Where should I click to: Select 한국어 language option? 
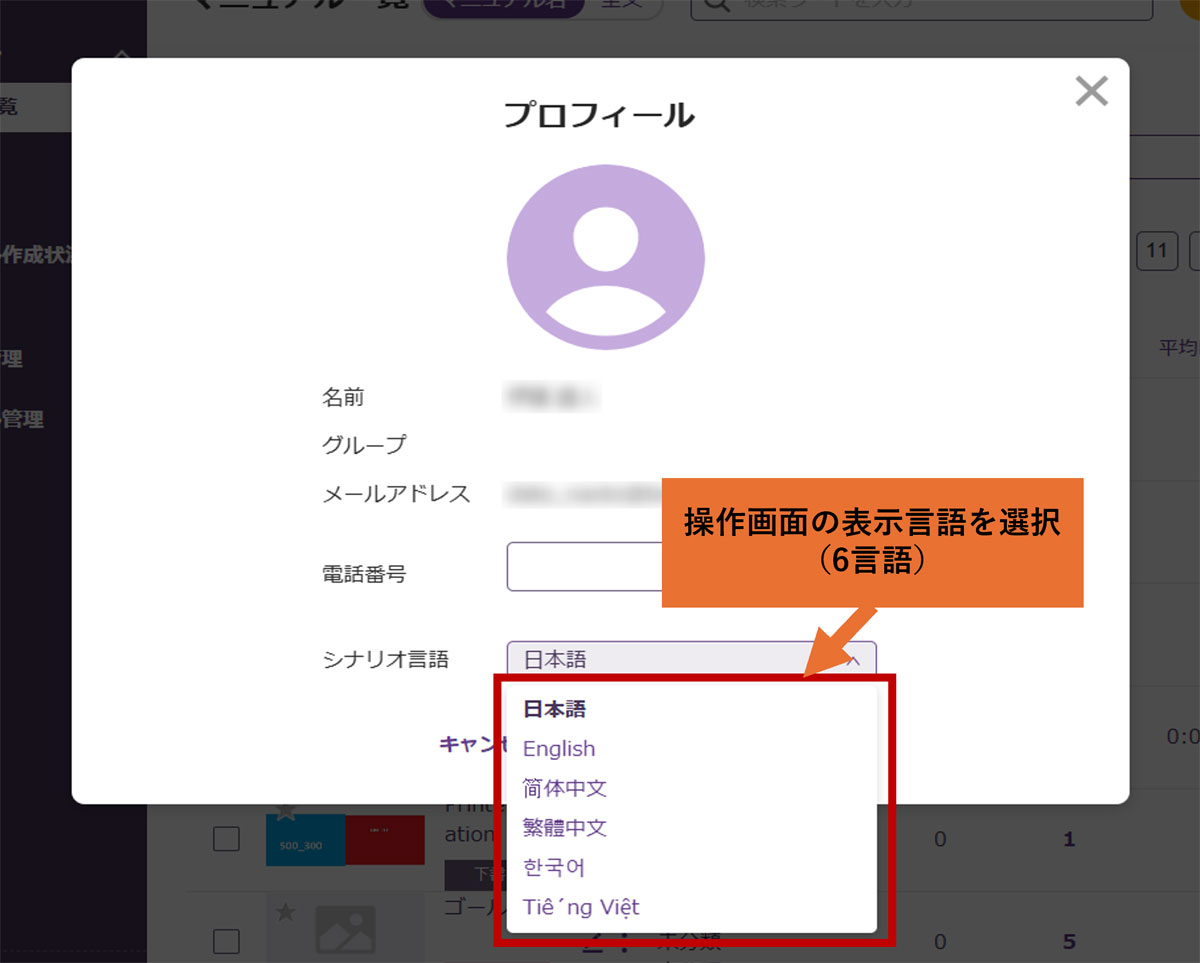pyautogui.click(x=554, y=867)
